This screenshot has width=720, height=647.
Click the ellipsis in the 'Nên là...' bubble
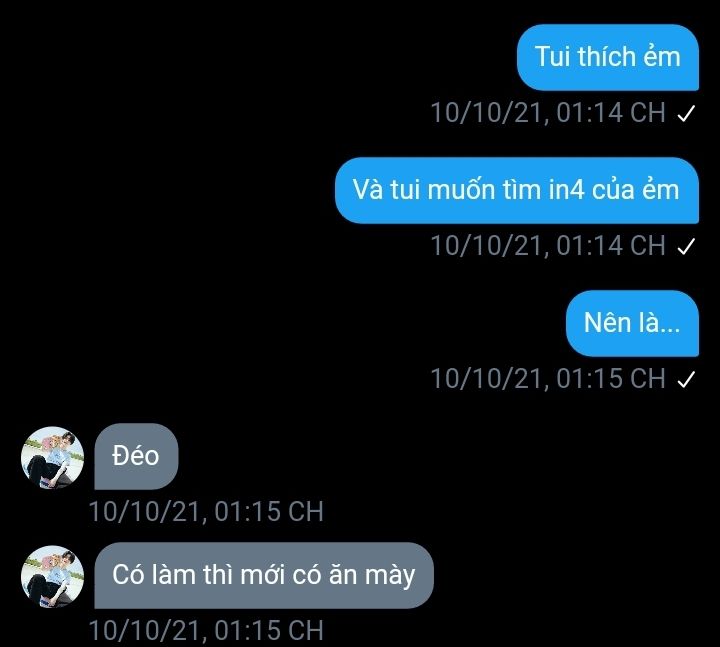pyautogui.click(x=671, y=329)
